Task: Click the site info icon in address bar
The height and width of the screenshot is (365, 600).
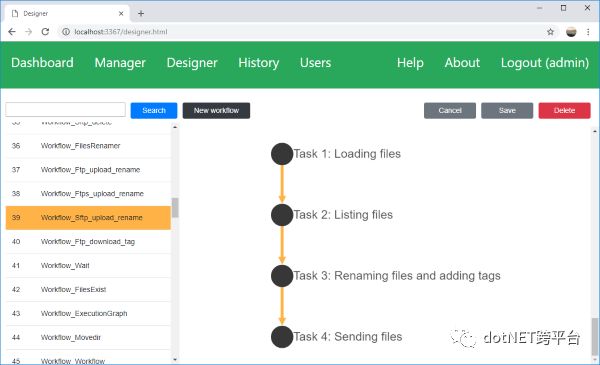Action: (x=66, y=32)
